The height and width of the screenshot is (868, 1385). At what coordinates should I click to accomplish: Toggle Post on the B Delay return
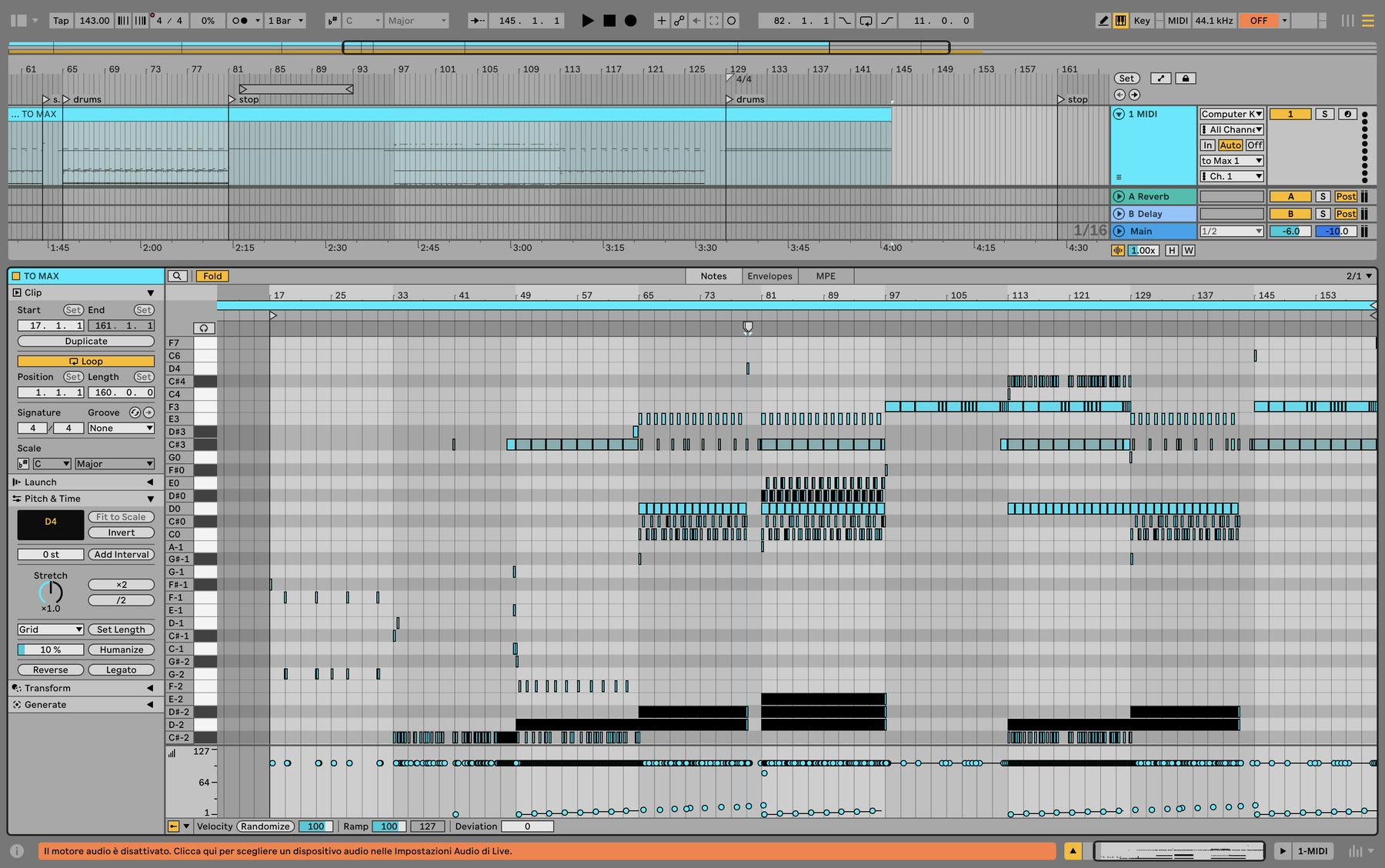[1346, 214]
